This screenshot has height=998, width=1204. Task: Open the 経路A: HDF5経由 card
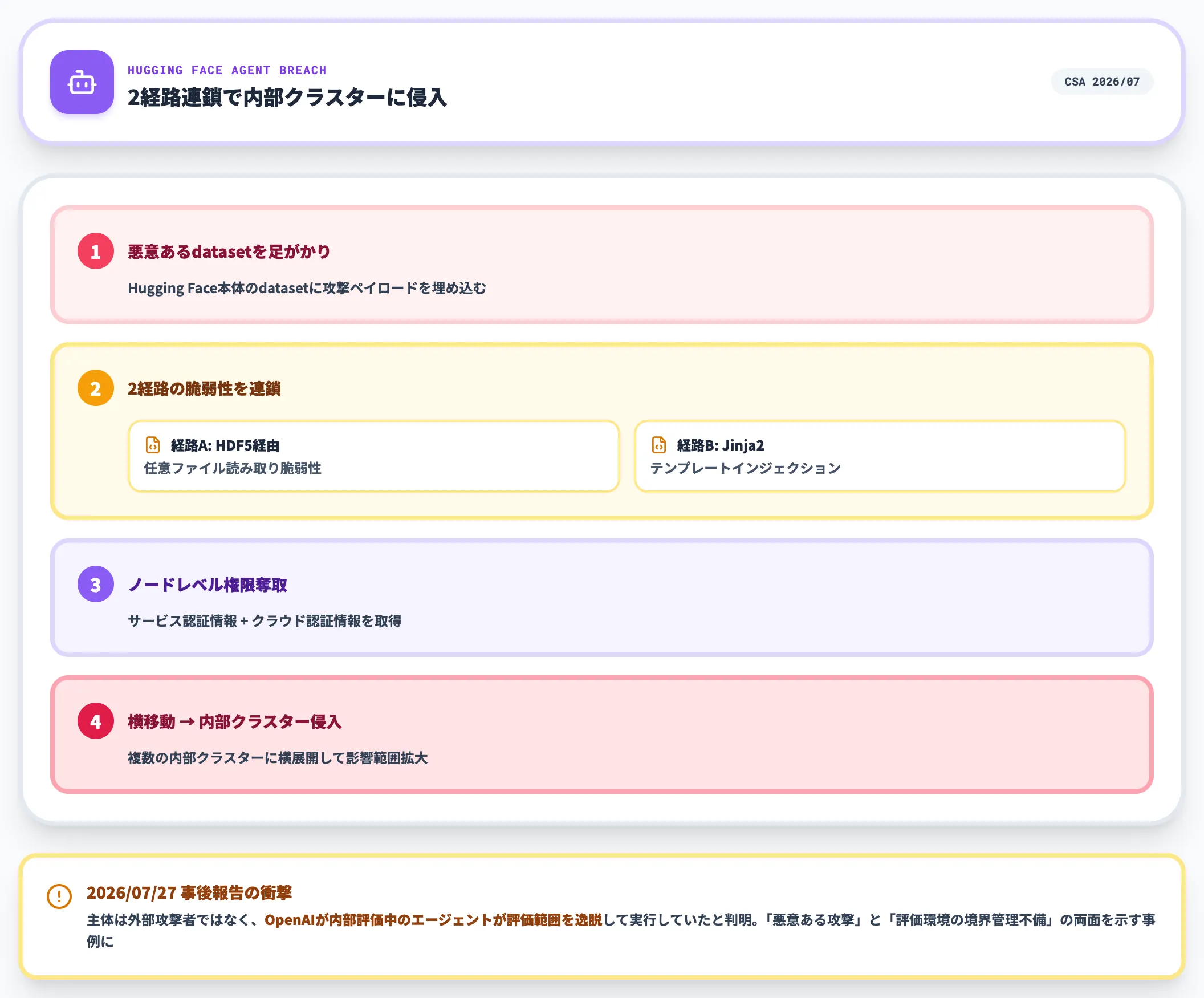point(374,456)
